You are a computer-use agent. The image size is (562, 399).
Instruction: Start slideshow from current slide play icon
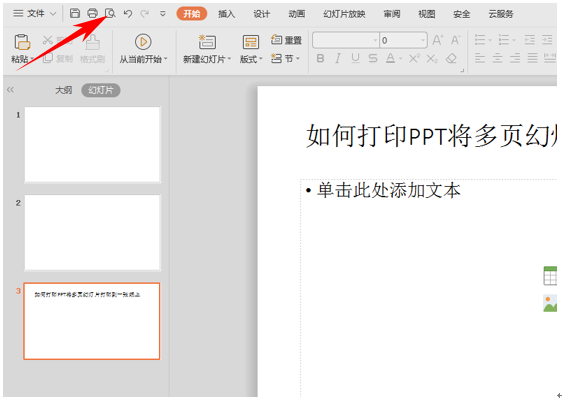pos(143,42)
